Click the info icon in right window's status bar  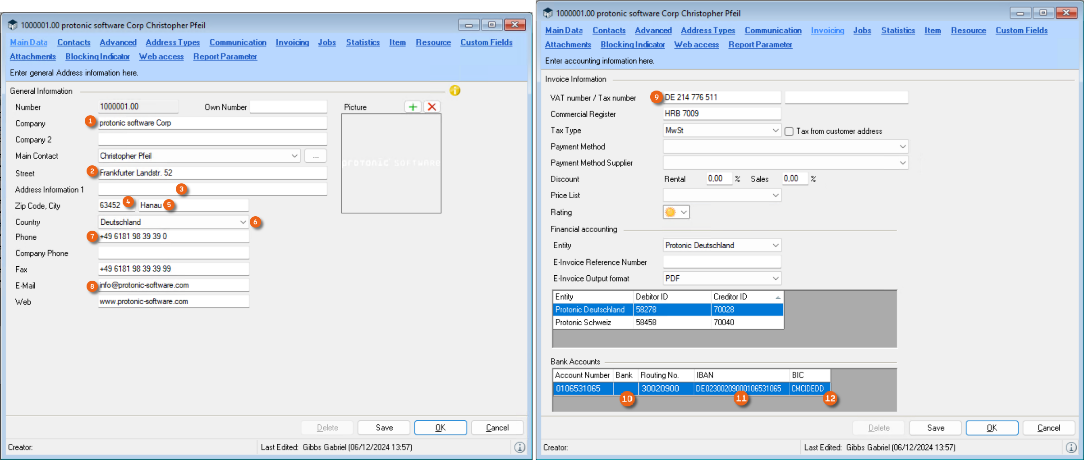coord(1069,448)
